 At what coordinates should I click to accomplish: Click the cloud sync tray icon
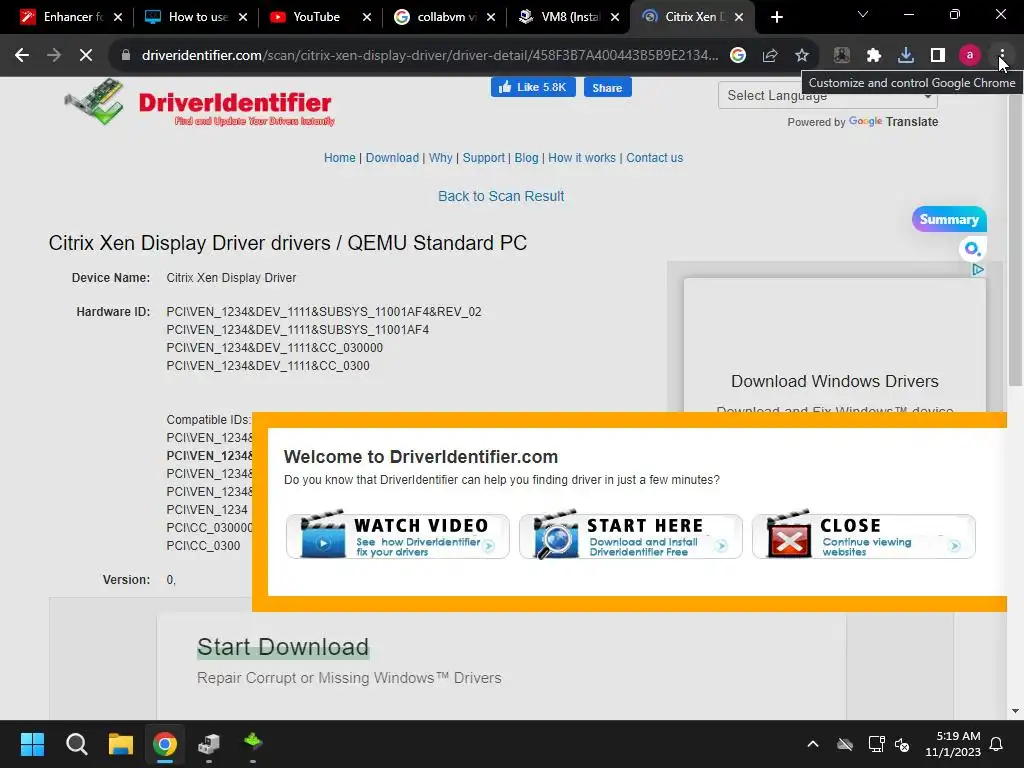(845, 744)
